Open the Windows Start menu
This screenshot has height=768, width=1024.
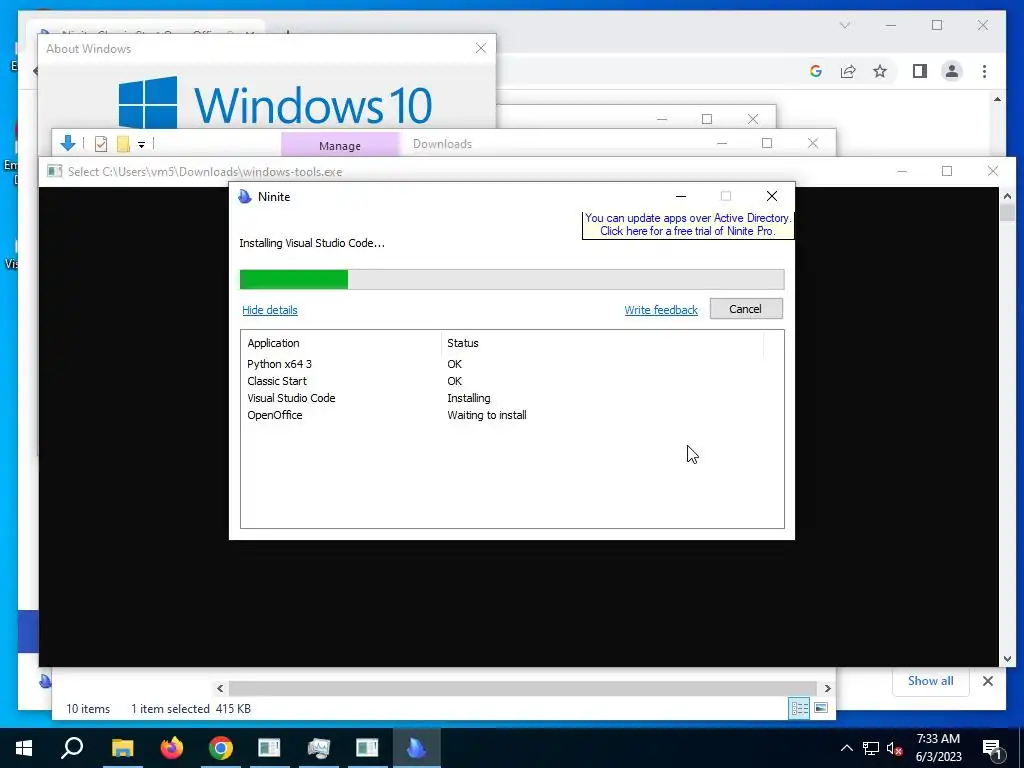pos(24,748)
